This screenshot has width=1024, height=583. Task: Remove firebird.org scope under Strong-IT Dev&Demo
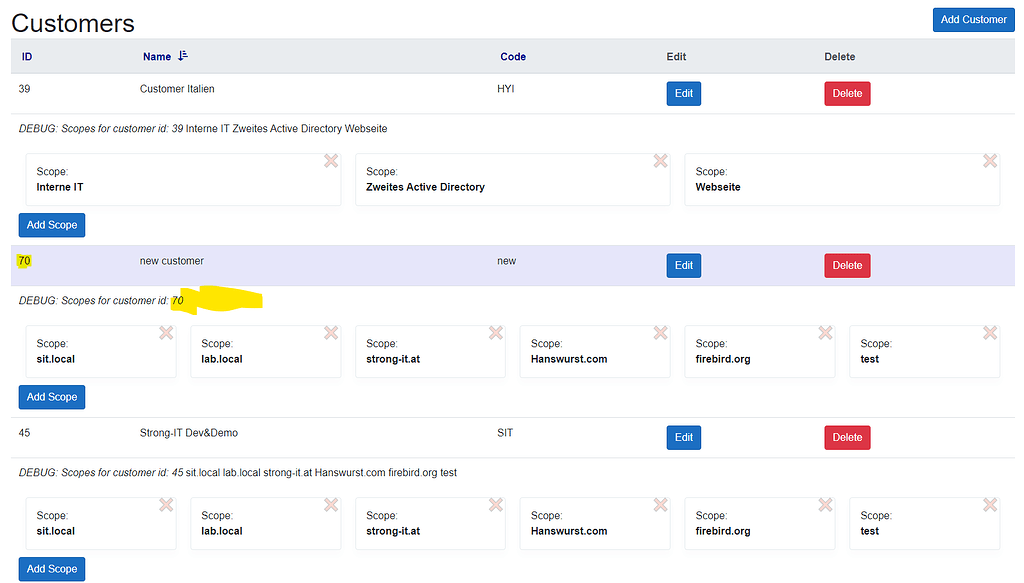(825, 505)
